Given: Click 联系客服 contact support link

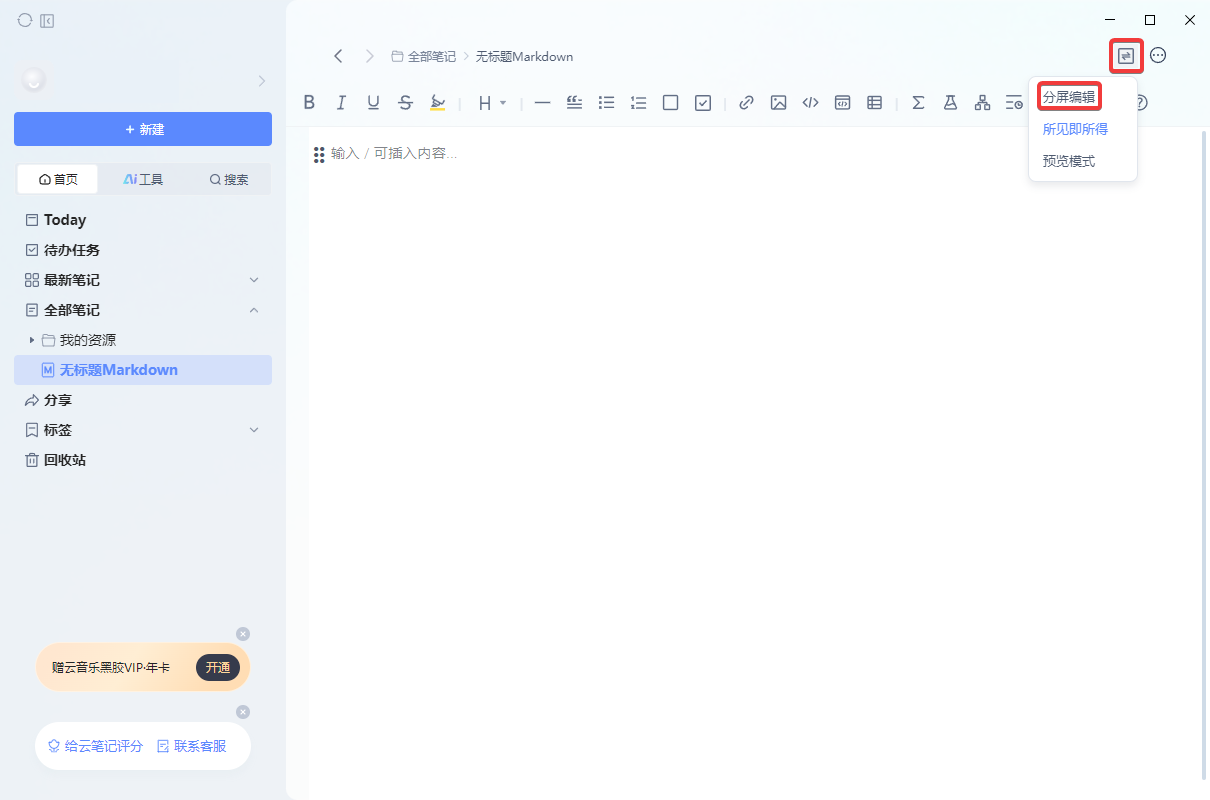Looking at the screenshot, I should point(192,746).
